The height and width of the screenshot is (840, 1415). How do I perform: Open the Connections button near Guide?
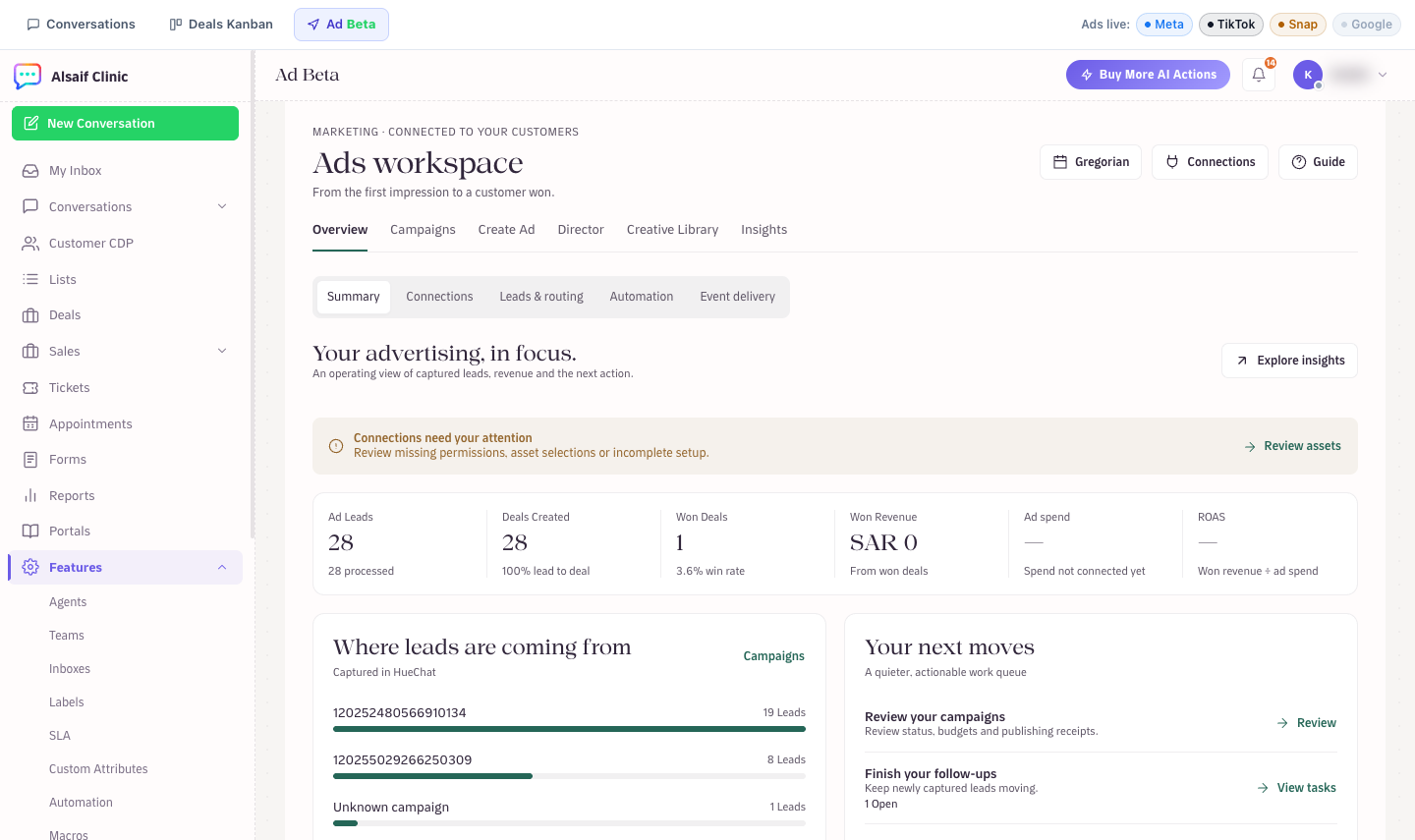pyautogui.click(x=1210, y=162)
